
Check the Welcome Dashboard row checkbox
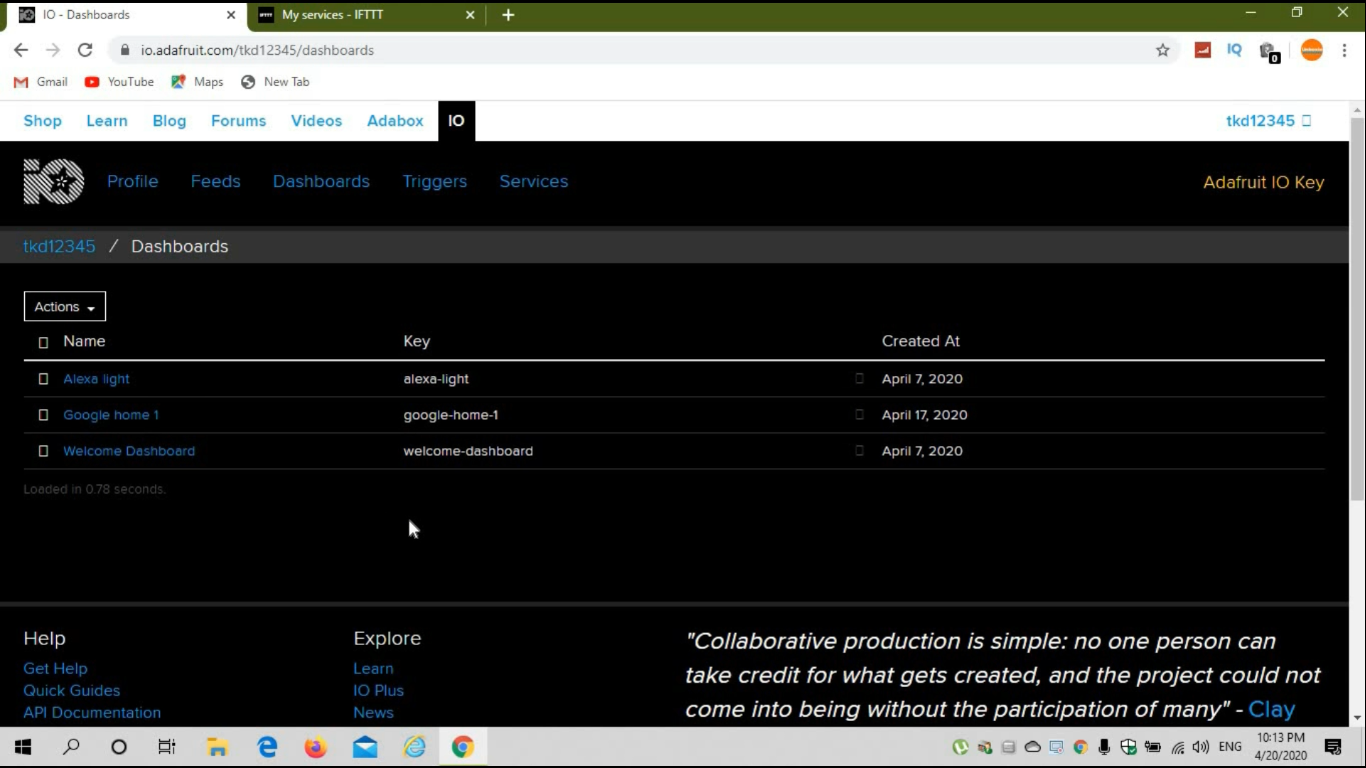43,451
